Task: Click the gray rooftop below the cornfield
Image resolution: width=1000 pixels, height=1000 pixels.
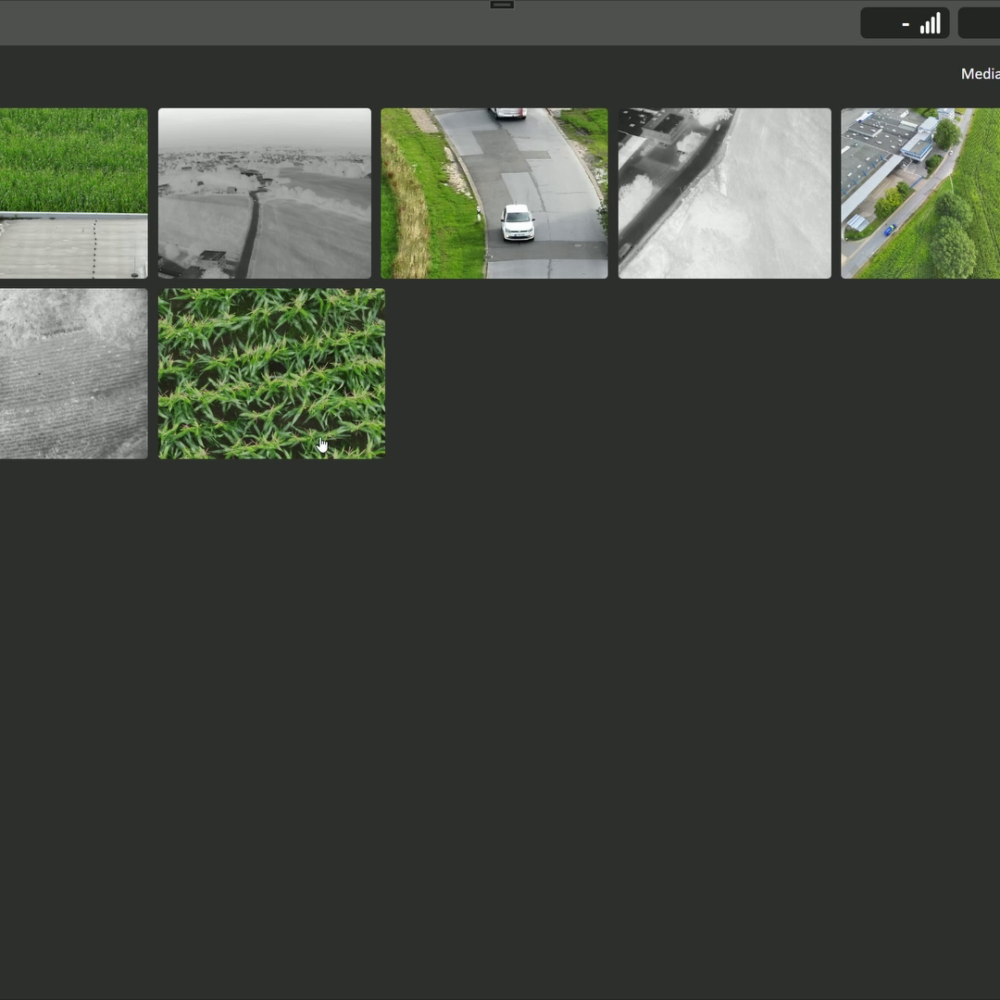Action: [x=73, y=247]
